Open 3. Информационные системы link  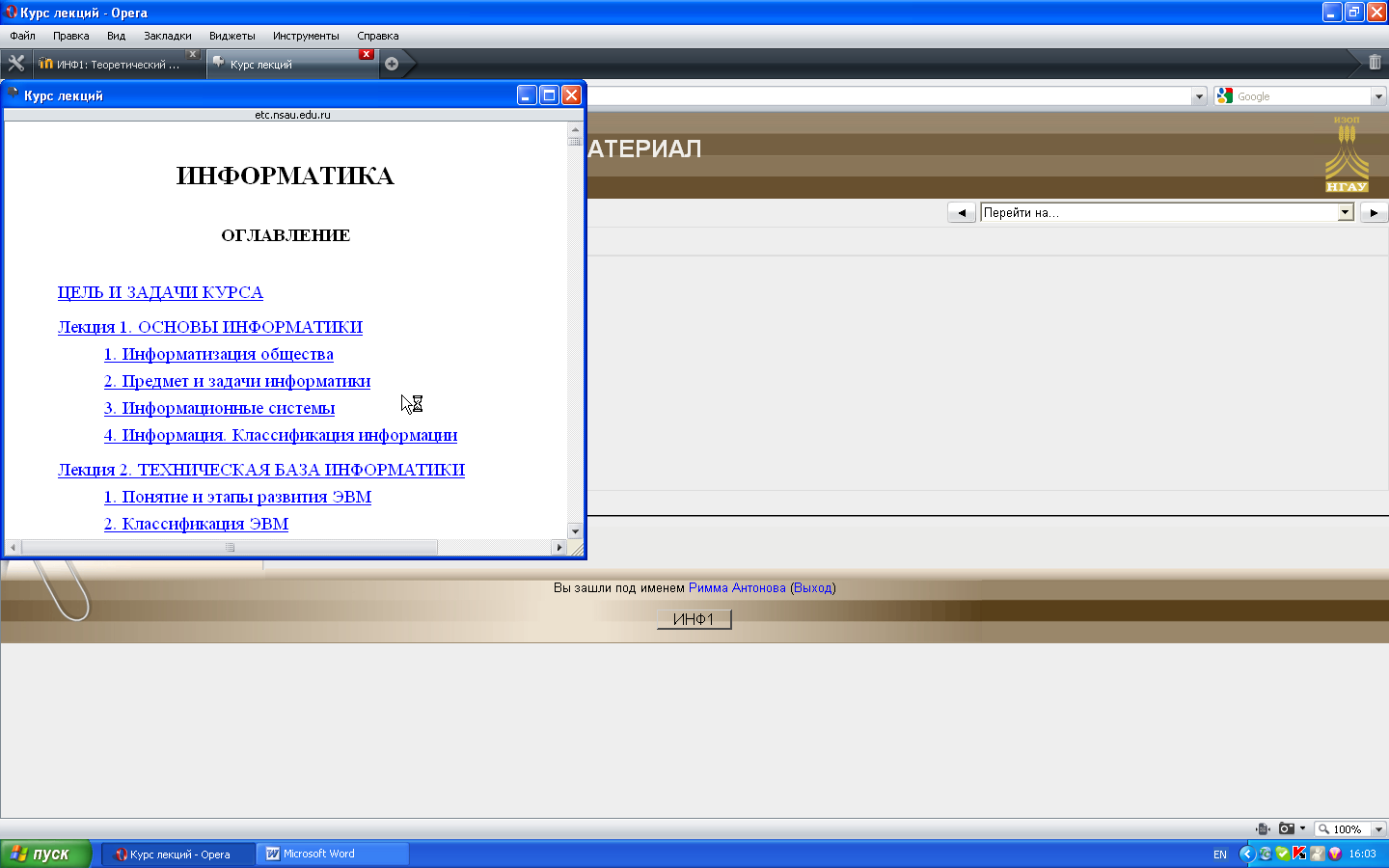[220, 408]
